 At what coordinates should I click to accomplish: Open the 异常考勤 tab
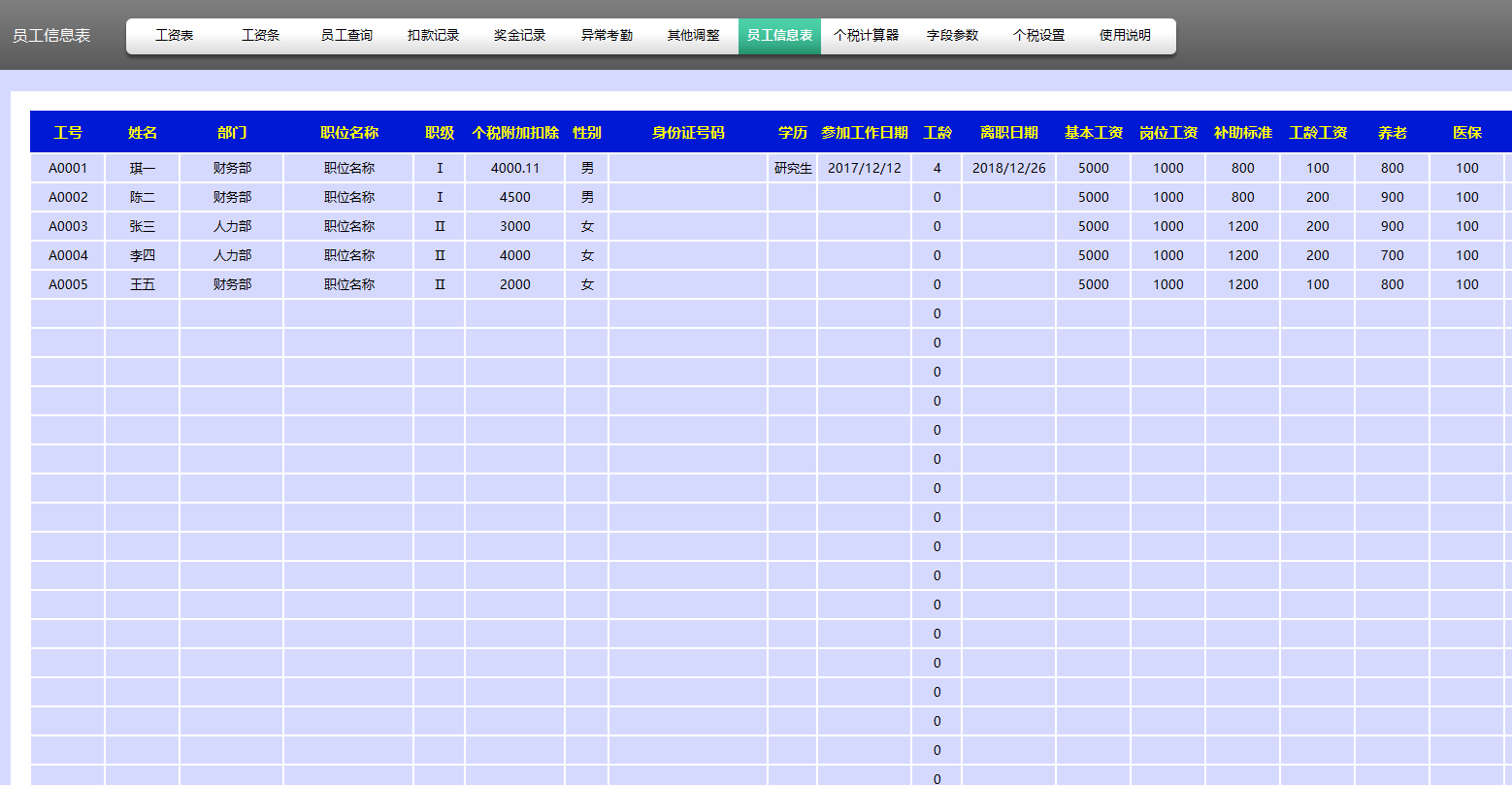[x=607, y=36]
